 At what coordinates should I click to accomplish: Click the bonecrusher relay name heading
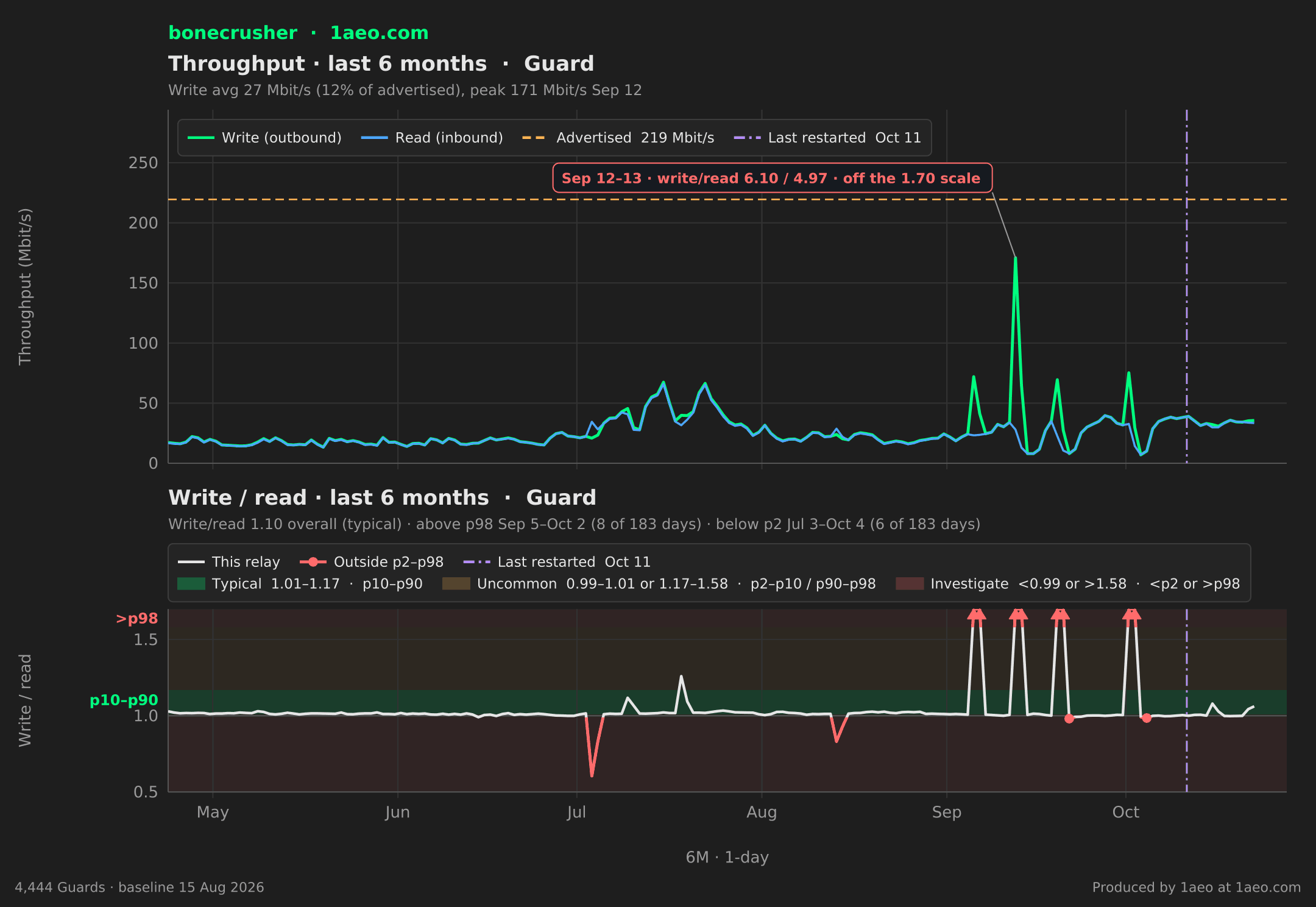coord(233,33)
